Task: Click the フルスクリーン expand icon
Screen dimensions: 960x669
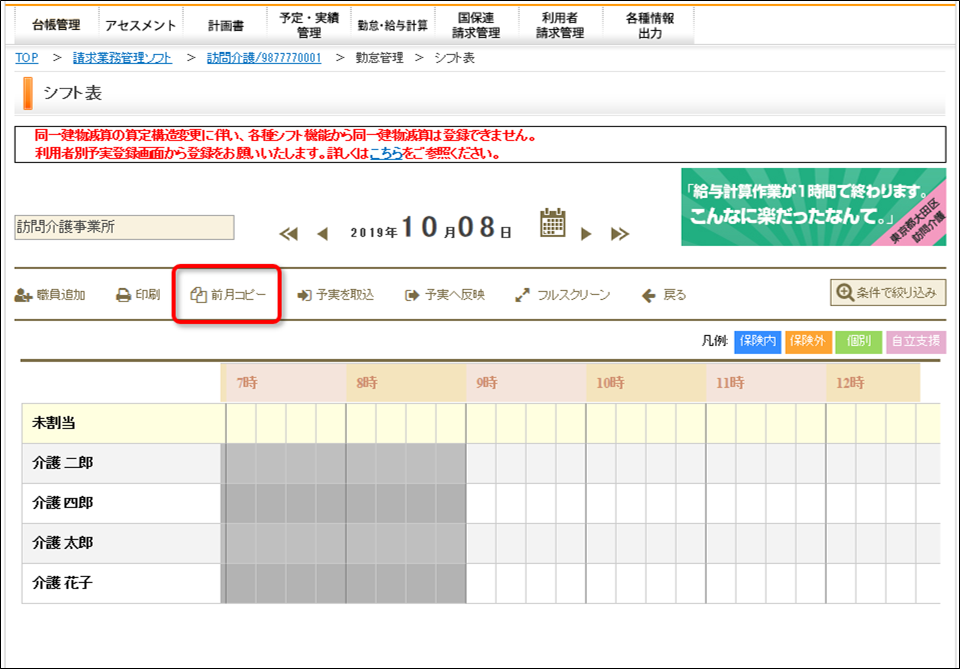Action: [522, 296]
